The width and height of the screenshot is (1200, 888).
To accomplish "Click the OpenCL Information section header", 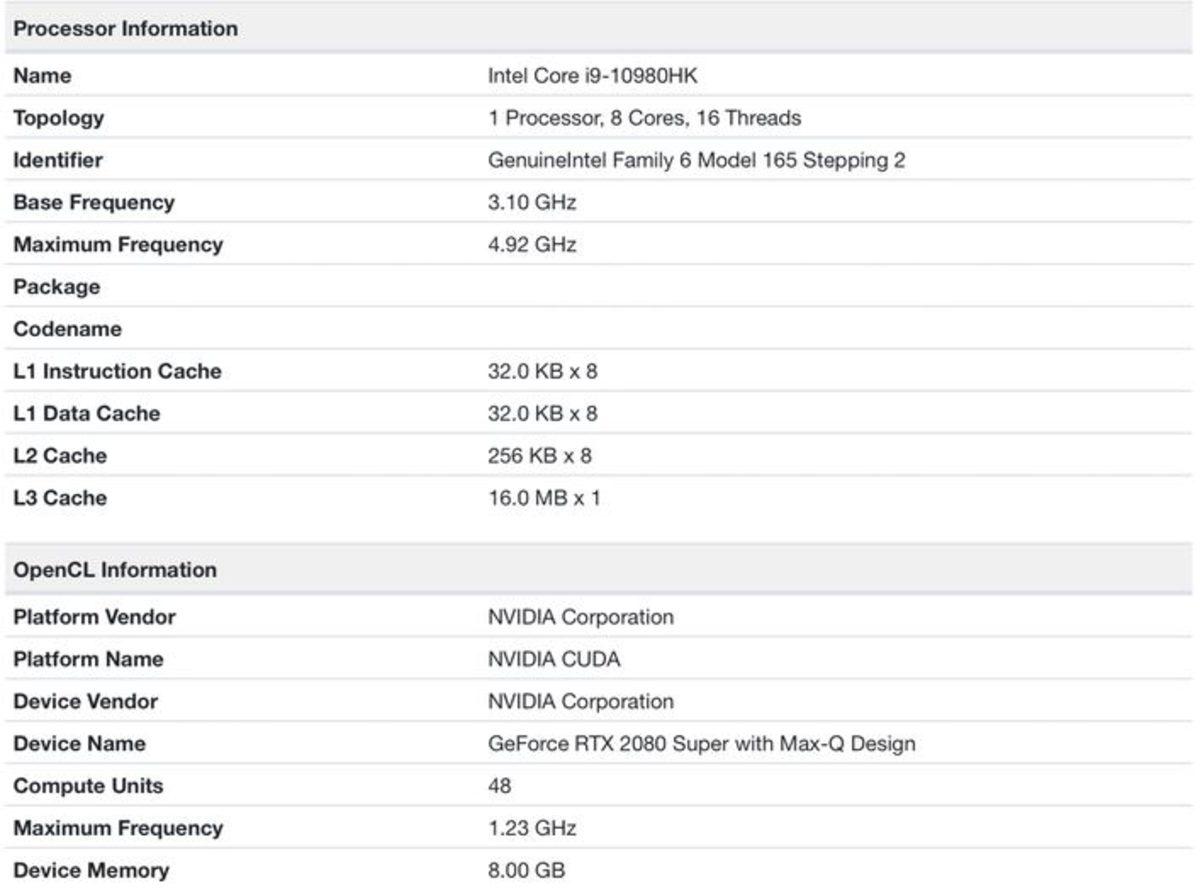I will [x=114, y=570].
